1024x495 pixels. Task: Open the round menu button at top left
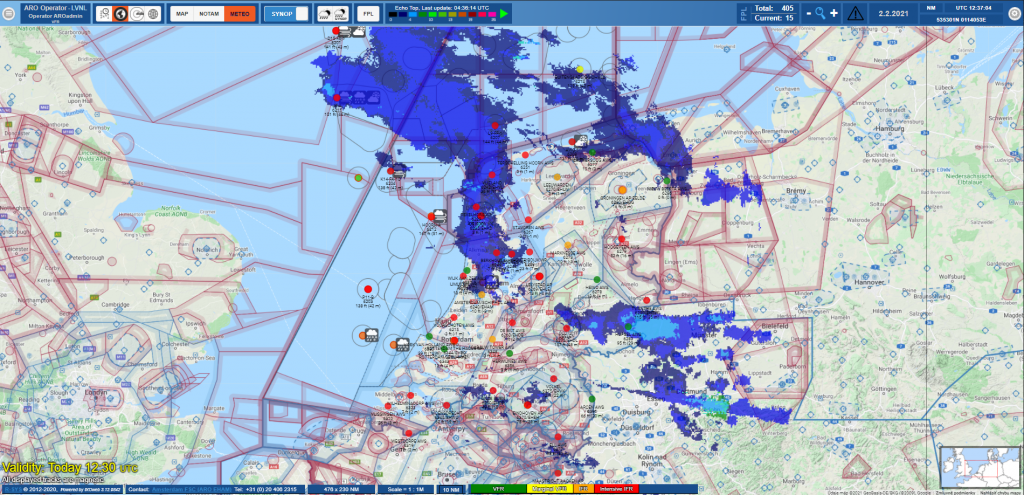tap(8, 14)
